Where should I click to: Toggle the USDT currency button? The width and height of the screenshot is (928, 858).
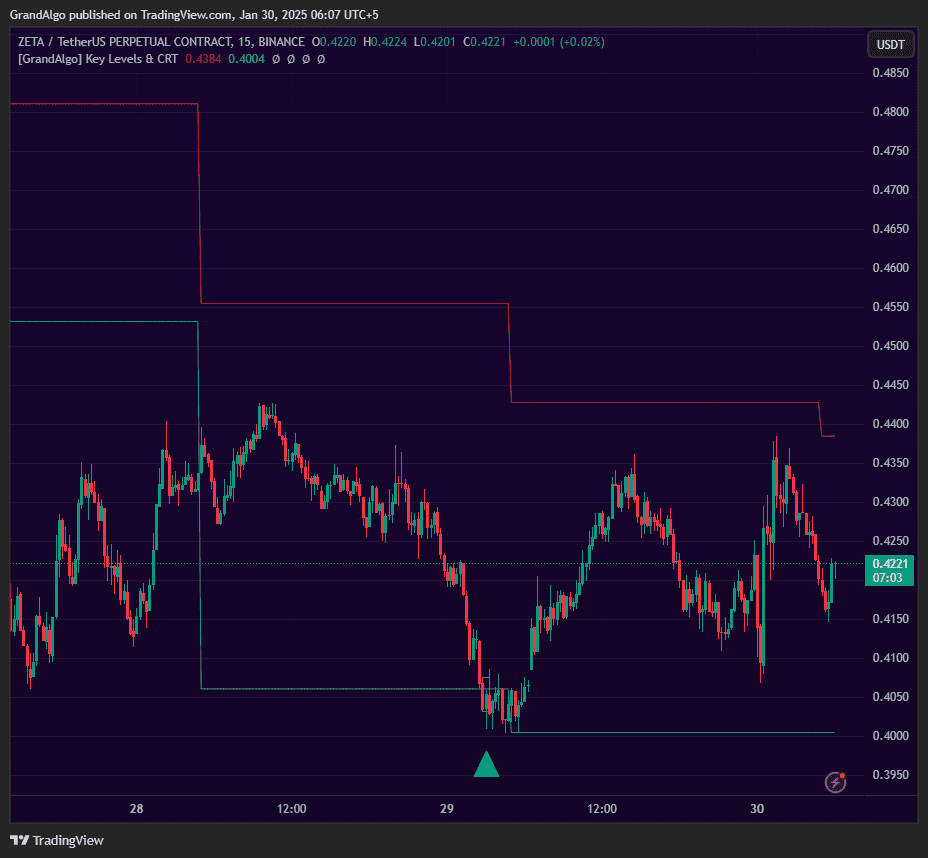click(889, 44)
